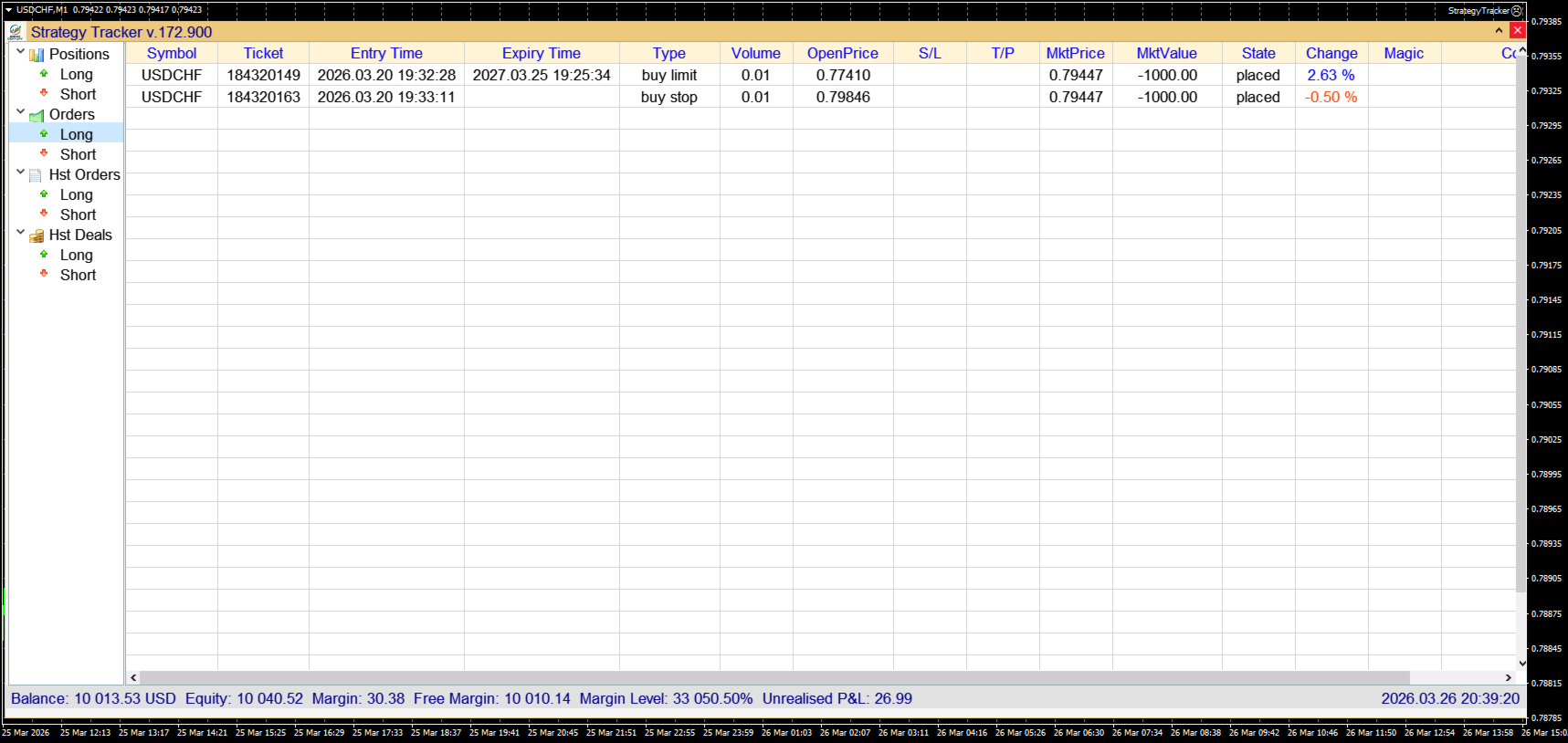The image size is (1568, 743).
Task: Click the Change column header
Action: click(1331, 54)
